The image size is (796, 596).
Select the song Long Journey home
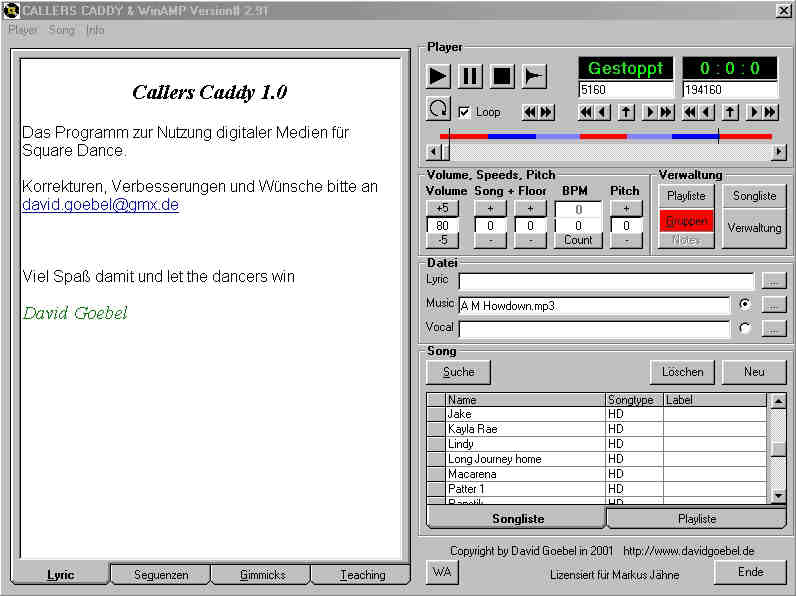coord(596,459)
